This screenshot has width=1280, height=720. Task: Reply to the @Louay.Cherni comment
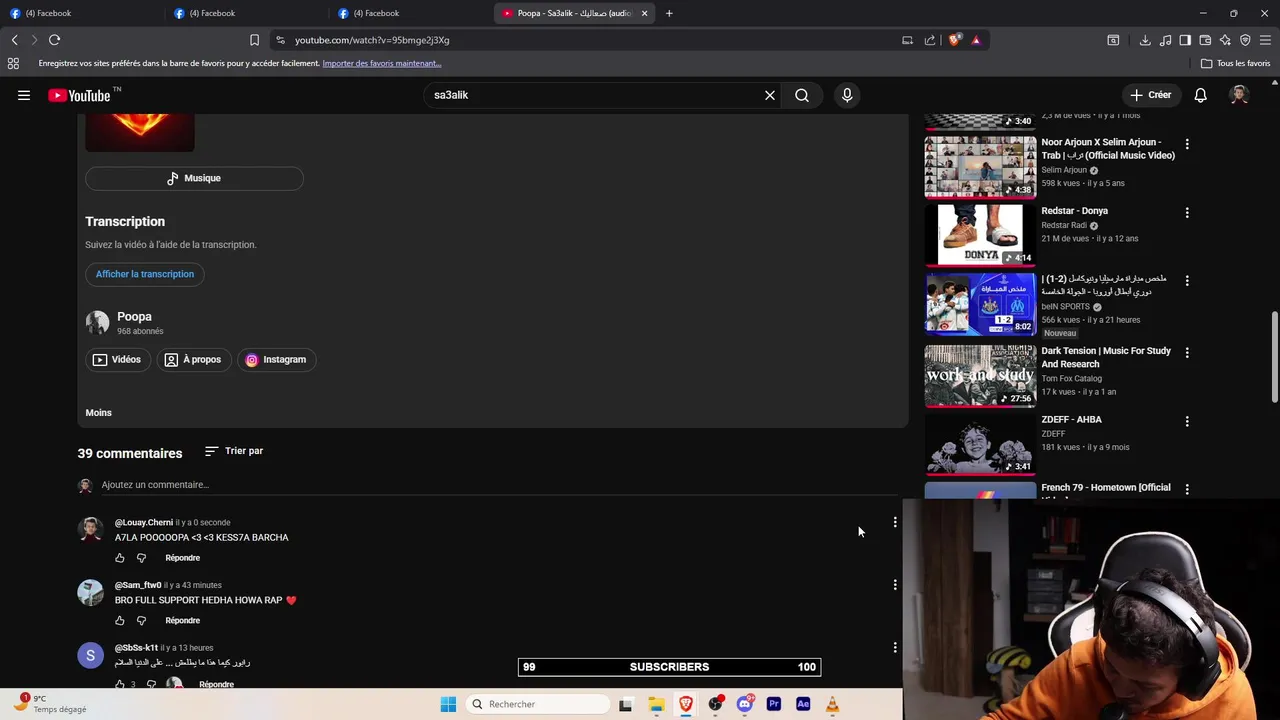click(182, 558)
